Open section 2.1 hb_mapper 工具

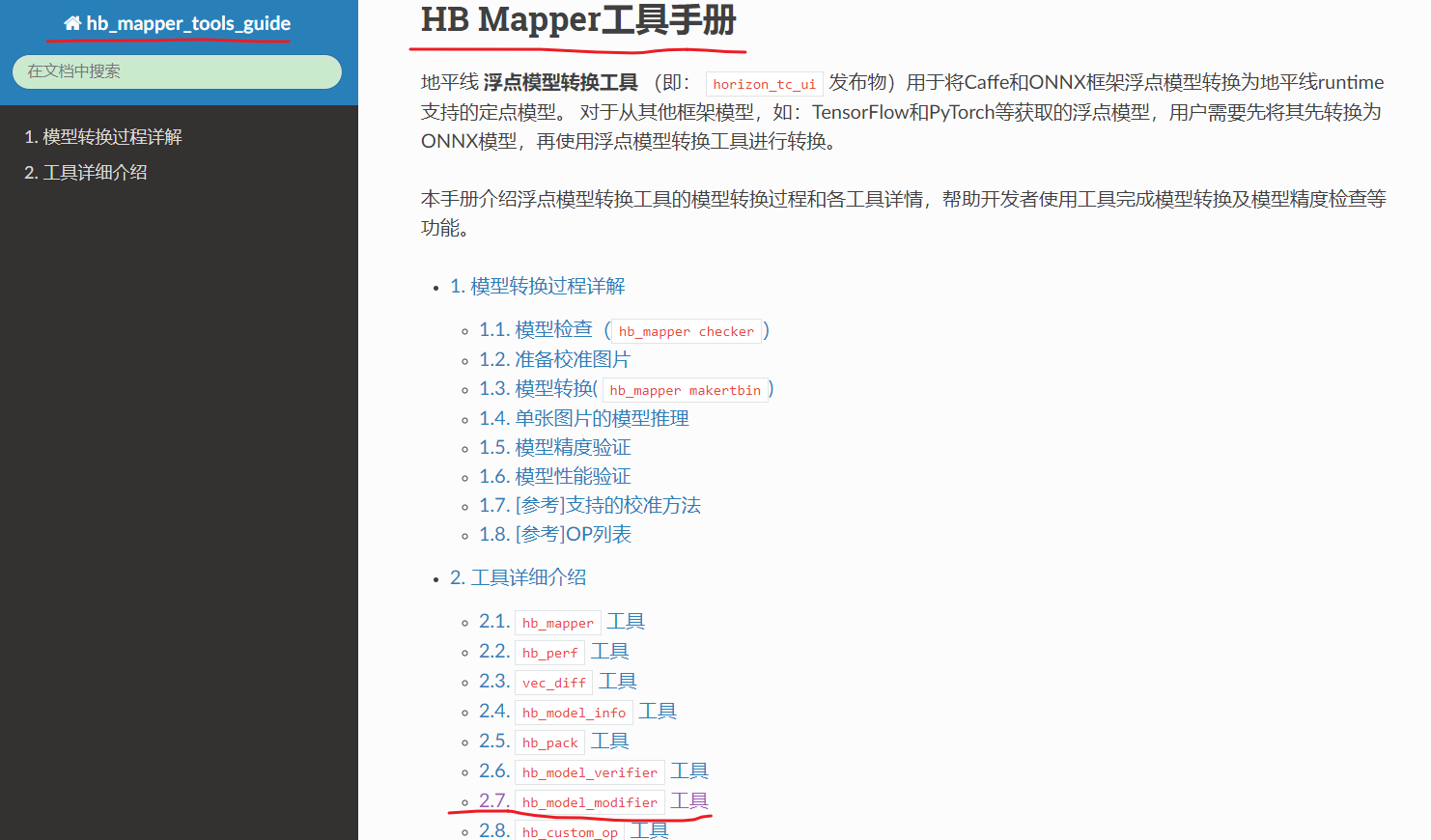coord(561,622)
